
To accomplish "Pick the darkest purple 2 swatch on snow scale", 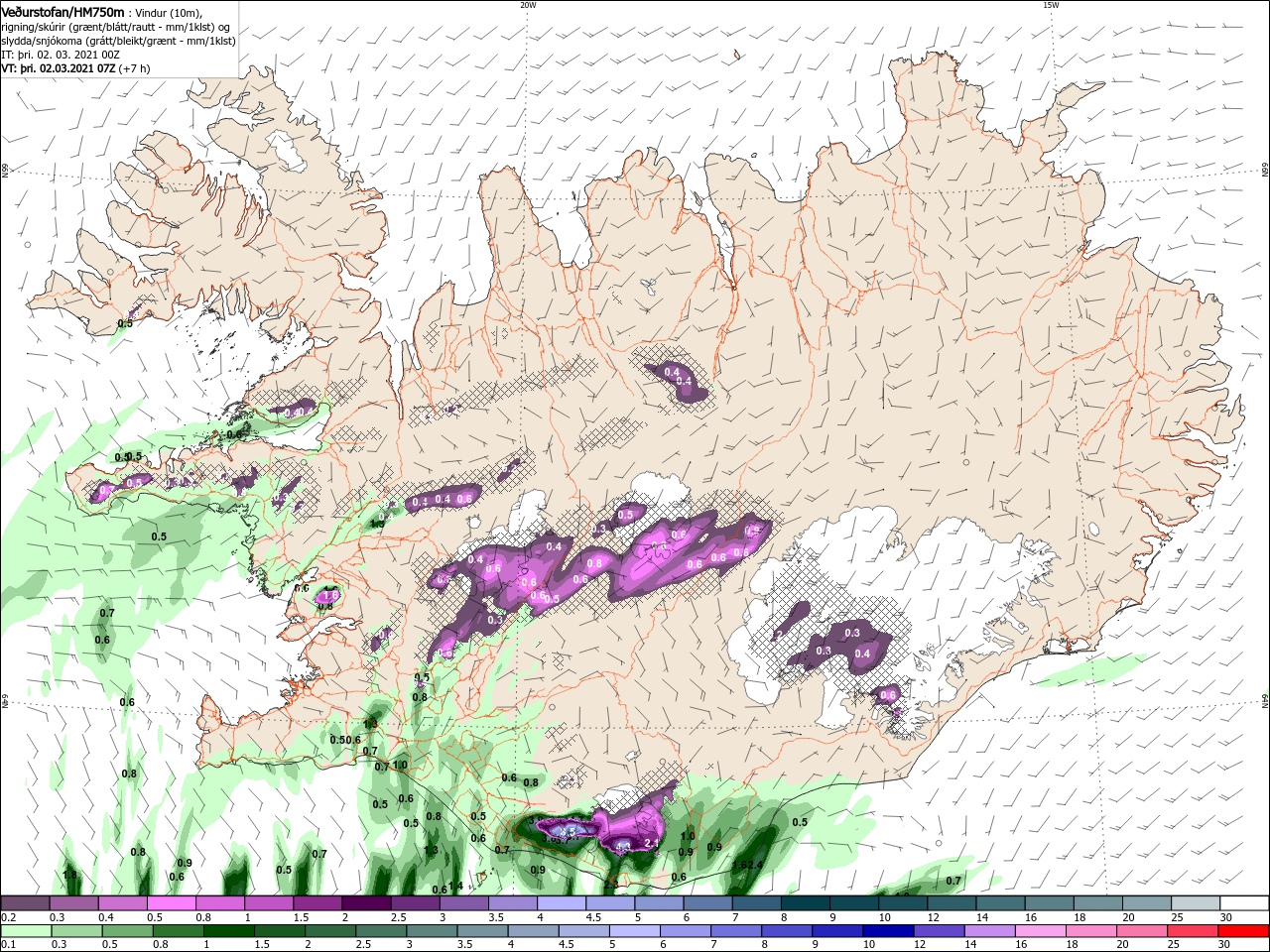I will [x=366, y=903].
